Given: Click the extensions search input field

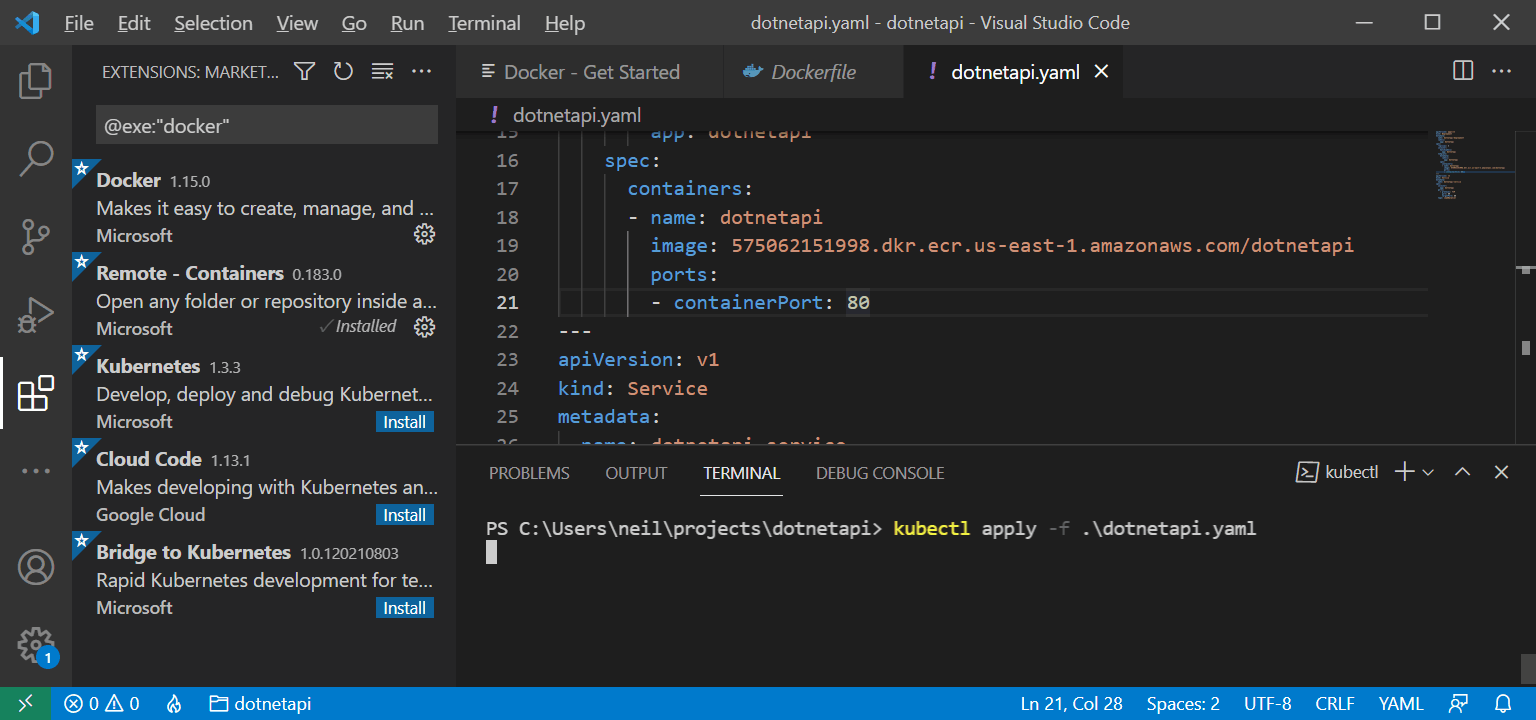Looking at the screenshot, I should tap(266, 126).
